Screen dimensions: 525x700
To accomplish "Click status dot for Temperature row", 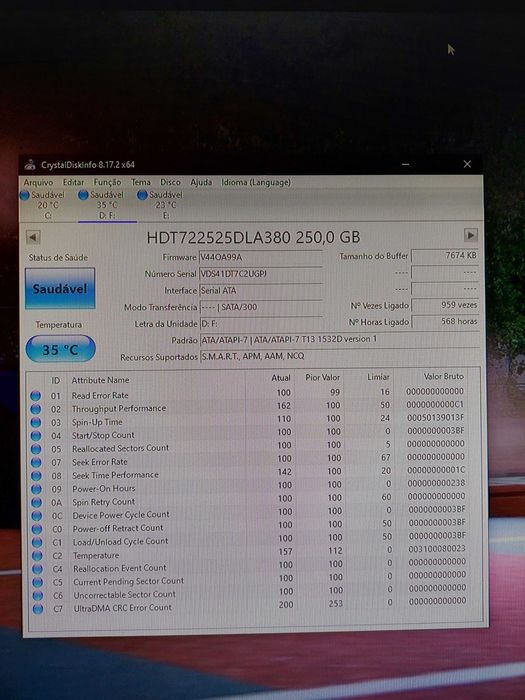I will [x=37, y=556].
